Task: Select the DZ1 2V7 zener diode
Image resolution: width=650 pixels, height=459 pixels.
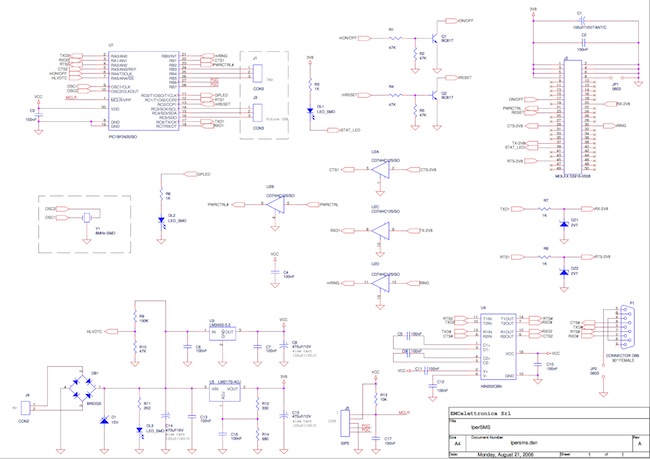Action: 564,223
